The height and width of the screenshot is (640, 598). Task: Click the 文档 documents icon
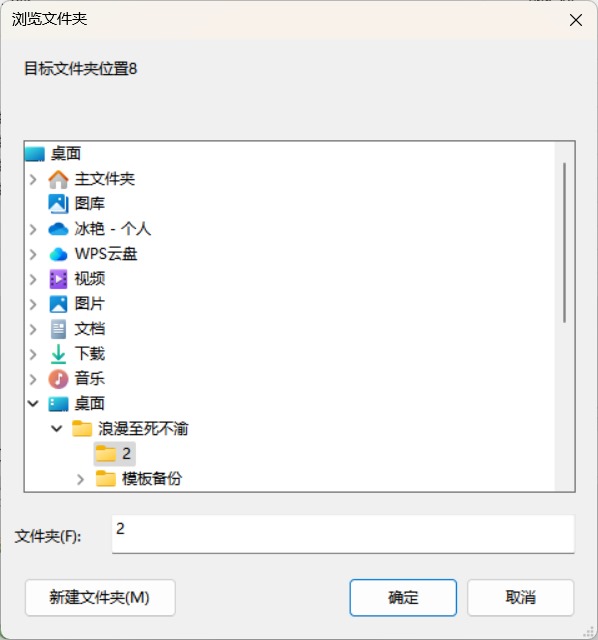58,329
